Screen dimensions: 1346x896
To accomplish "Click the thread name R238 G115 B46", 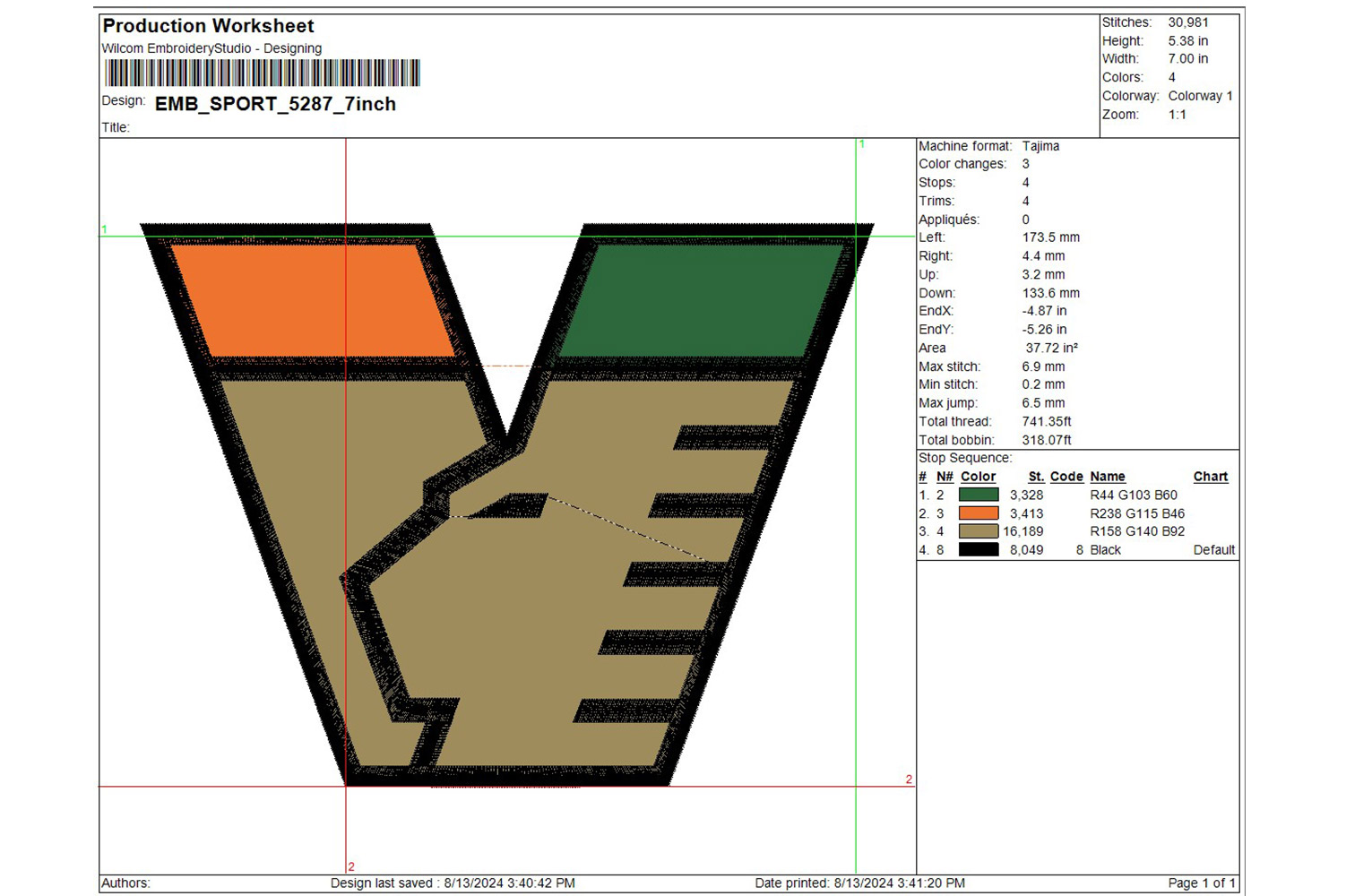I will 1137,513.
